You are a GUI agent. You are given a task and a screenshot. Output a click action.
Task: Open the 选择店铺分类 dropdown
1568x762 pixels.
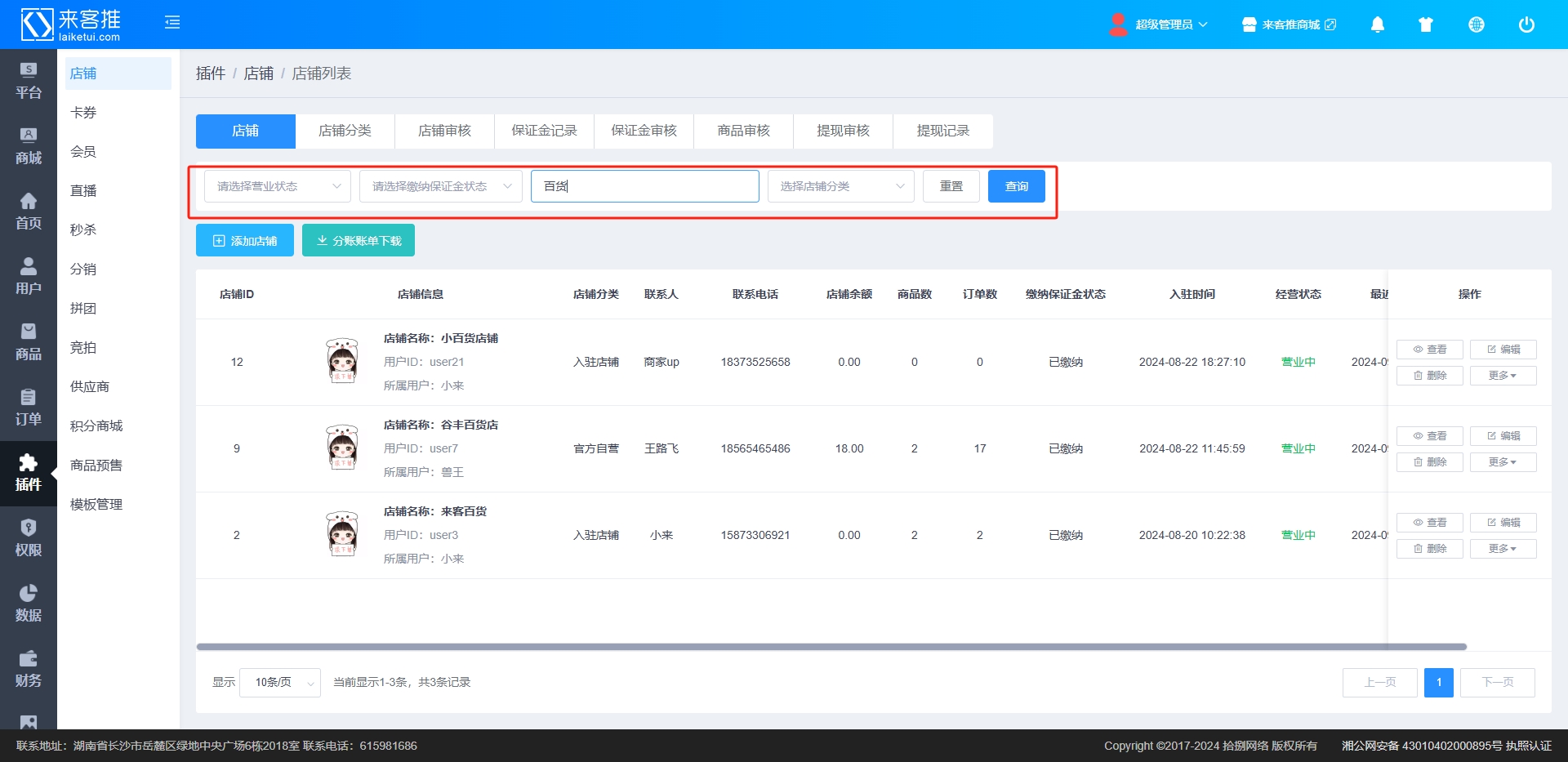pyautogui.click(x=840, y=186)
